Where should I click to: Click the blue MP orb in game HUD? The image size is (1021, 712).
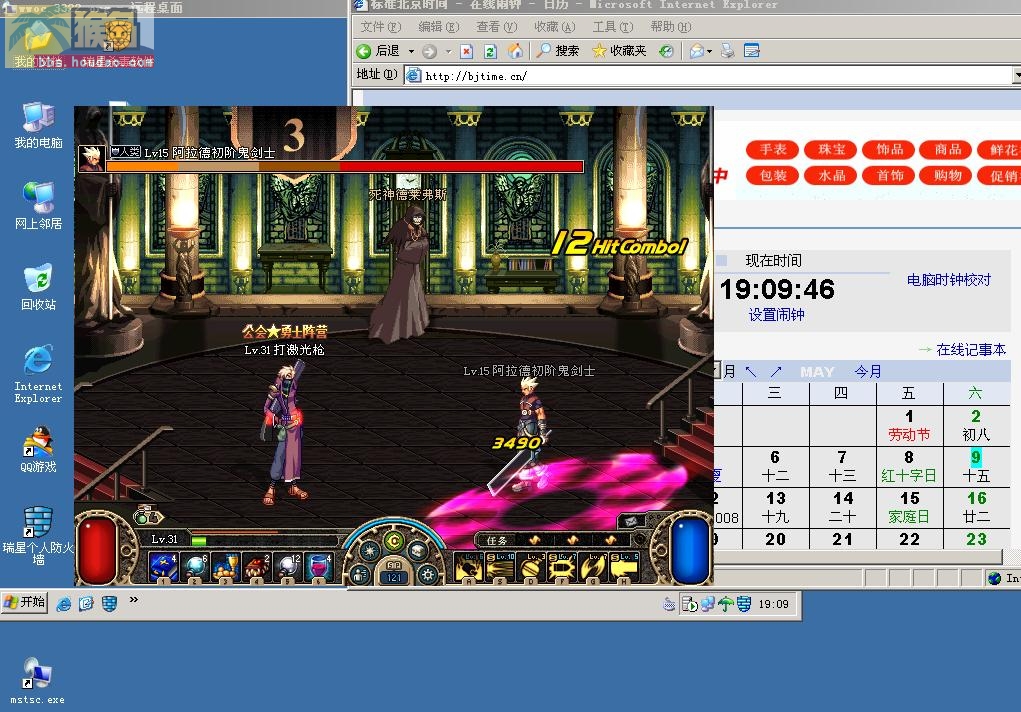pos(690,548)
